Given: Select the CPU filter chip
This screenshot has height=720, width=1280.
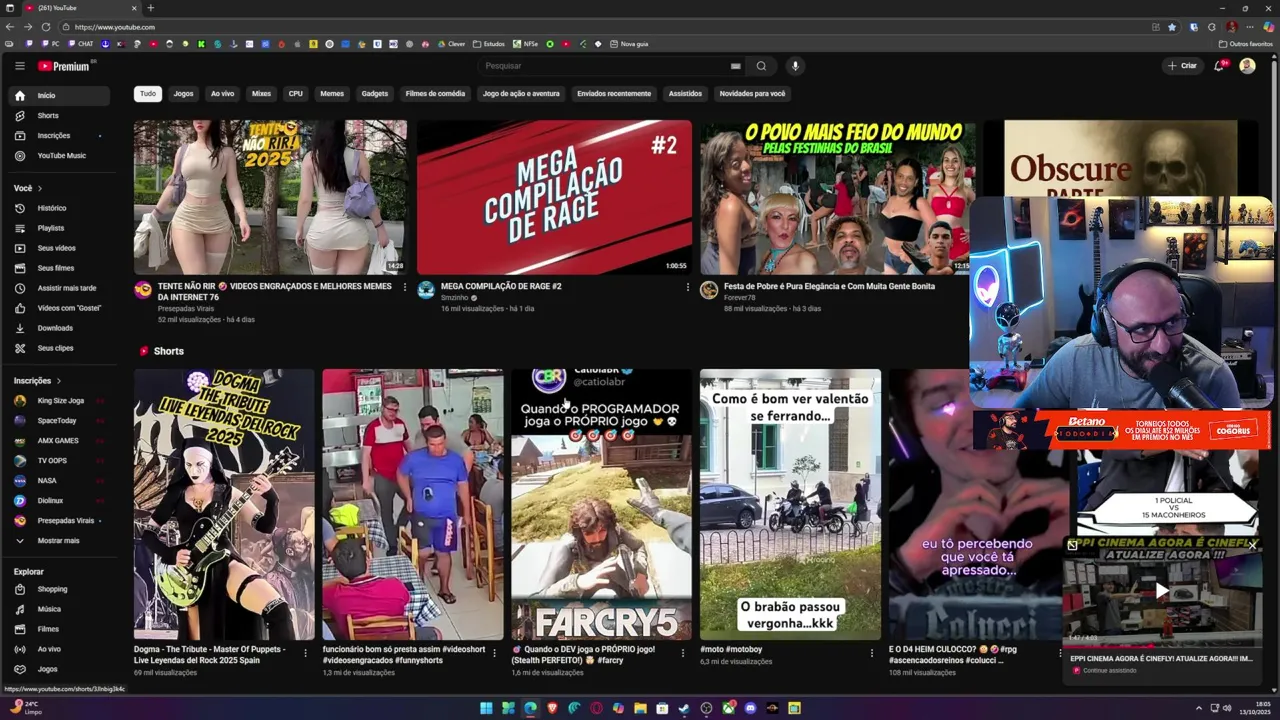Looking at the screenshot, I should click(296, 94).
